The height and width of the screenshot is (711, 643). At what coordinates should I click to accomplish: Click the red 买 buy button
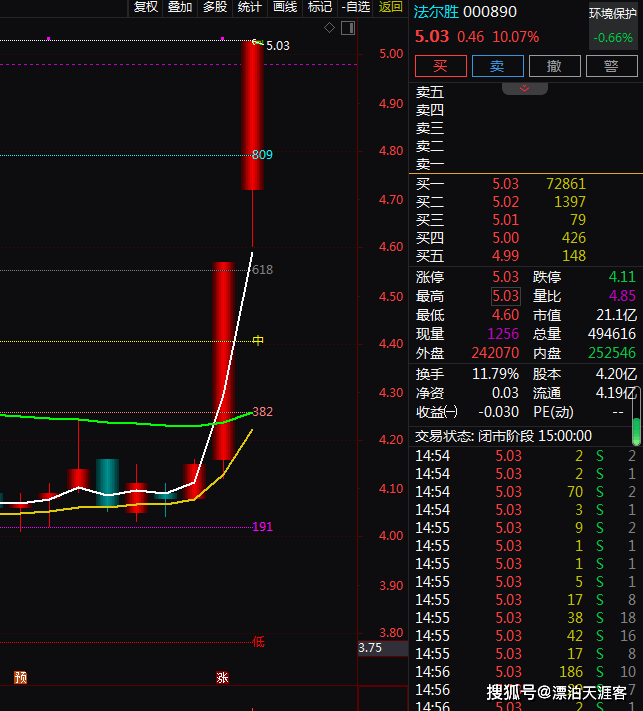pos(440,66)
